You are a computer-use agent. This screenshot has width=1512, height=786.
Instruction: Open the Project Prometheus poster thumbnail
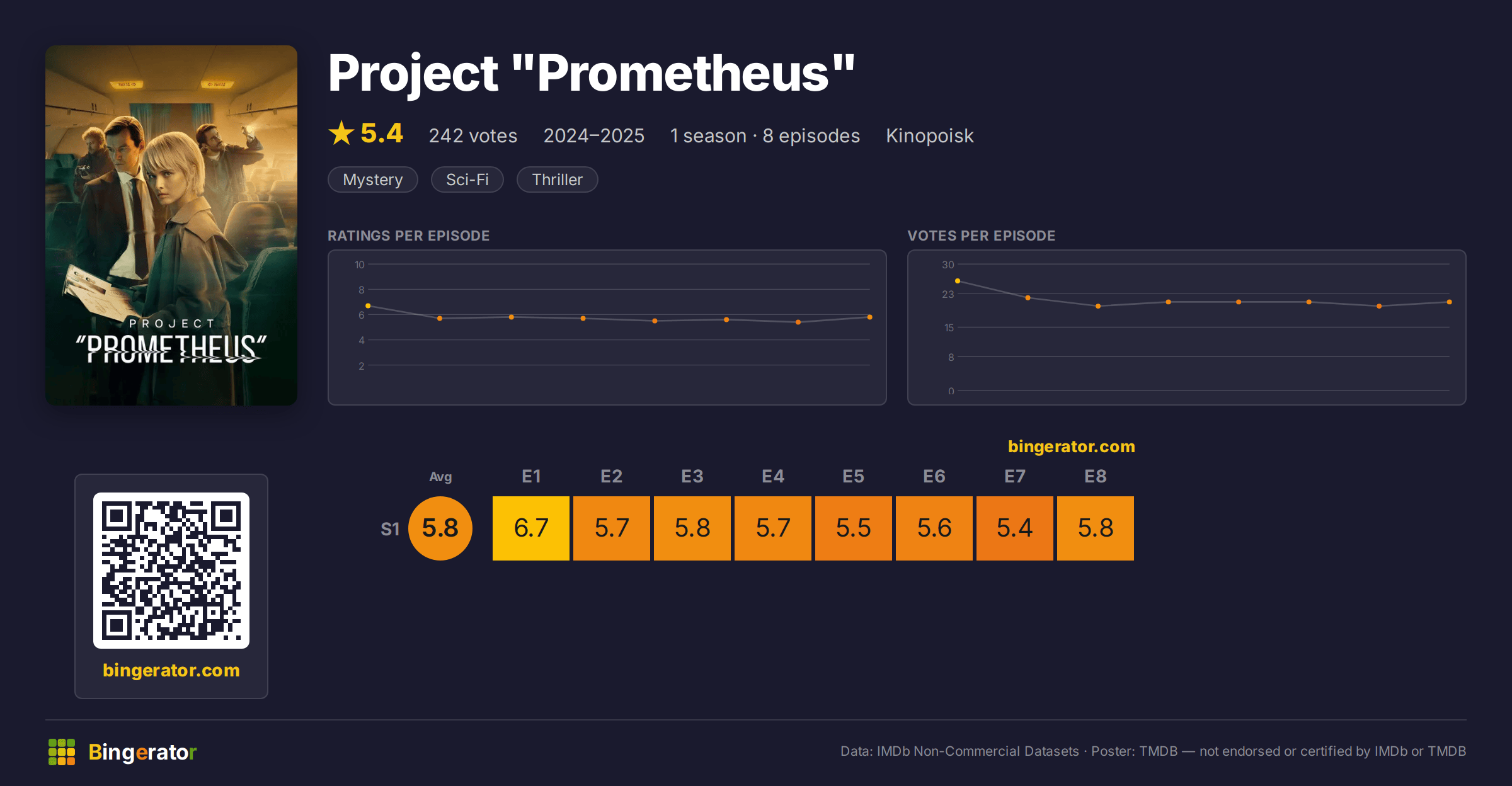click(171, 225)
